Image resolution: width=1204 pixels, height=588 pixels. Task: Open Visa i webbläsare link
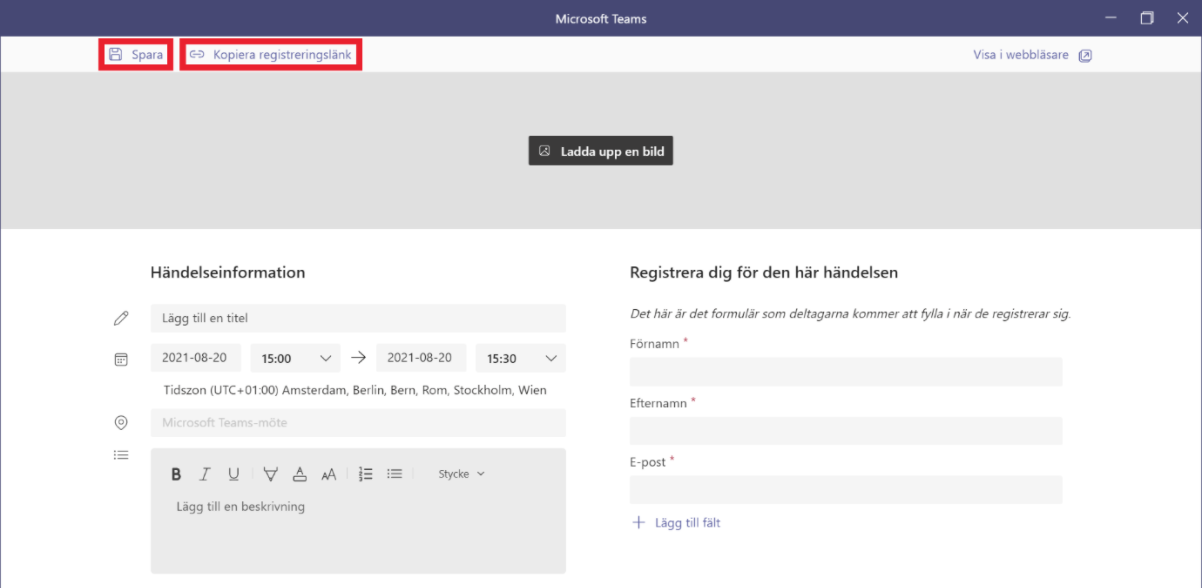coord(1032,55)
